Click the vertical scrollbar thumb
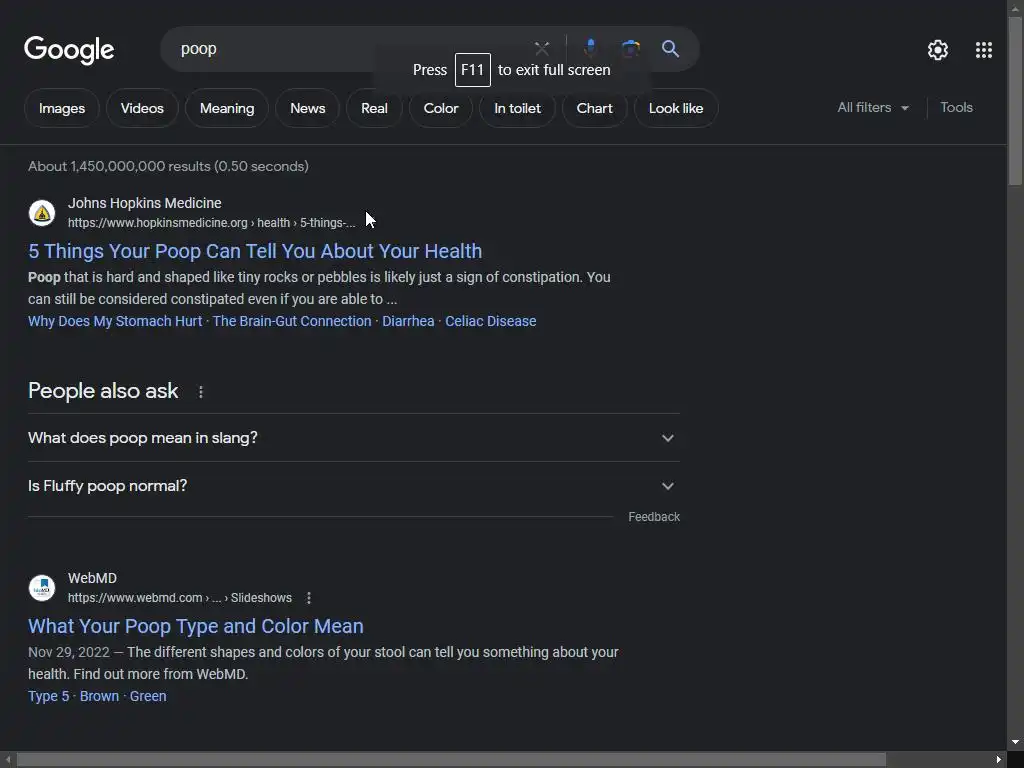Screen dimensions: 1024x768 tap(1015, 101)
